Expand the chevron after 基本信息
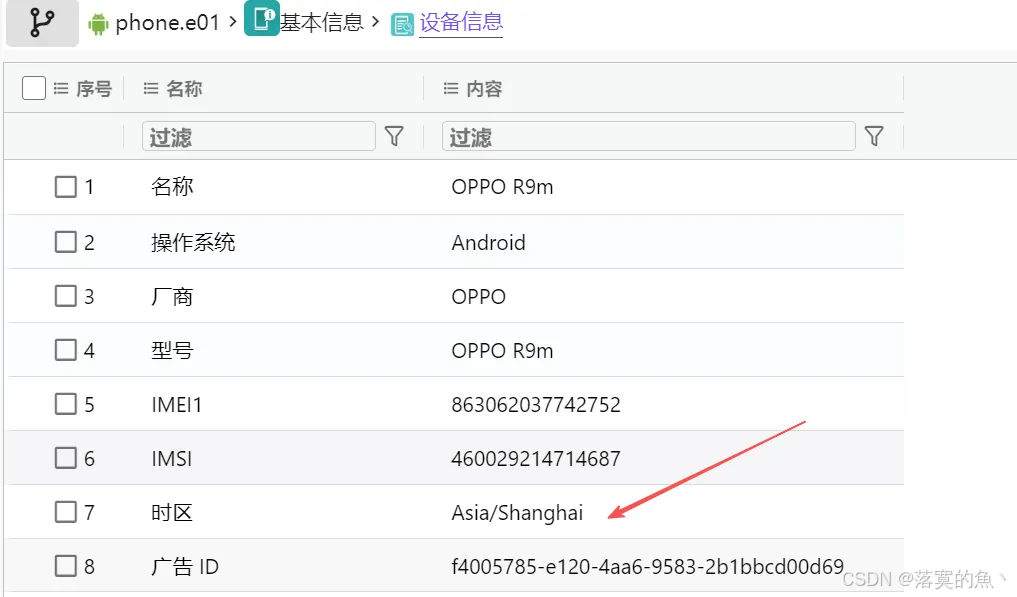 (375, 23)
